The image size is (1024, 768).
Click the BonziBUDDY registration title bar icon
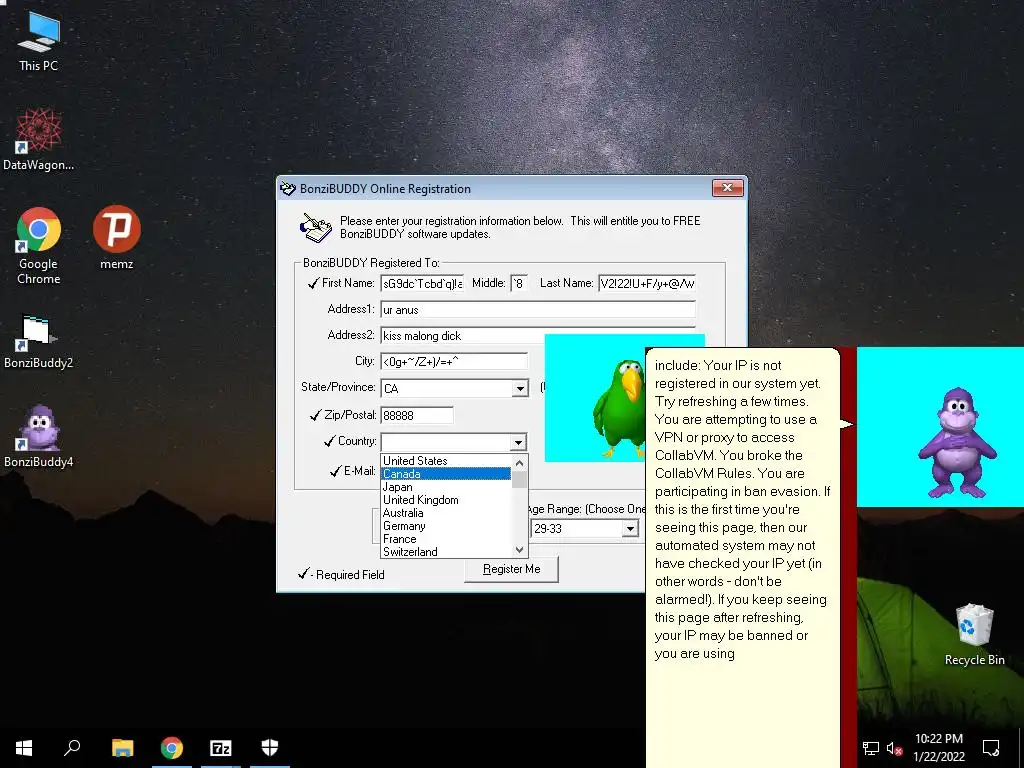pyautogui.click(x=288, y=189)
